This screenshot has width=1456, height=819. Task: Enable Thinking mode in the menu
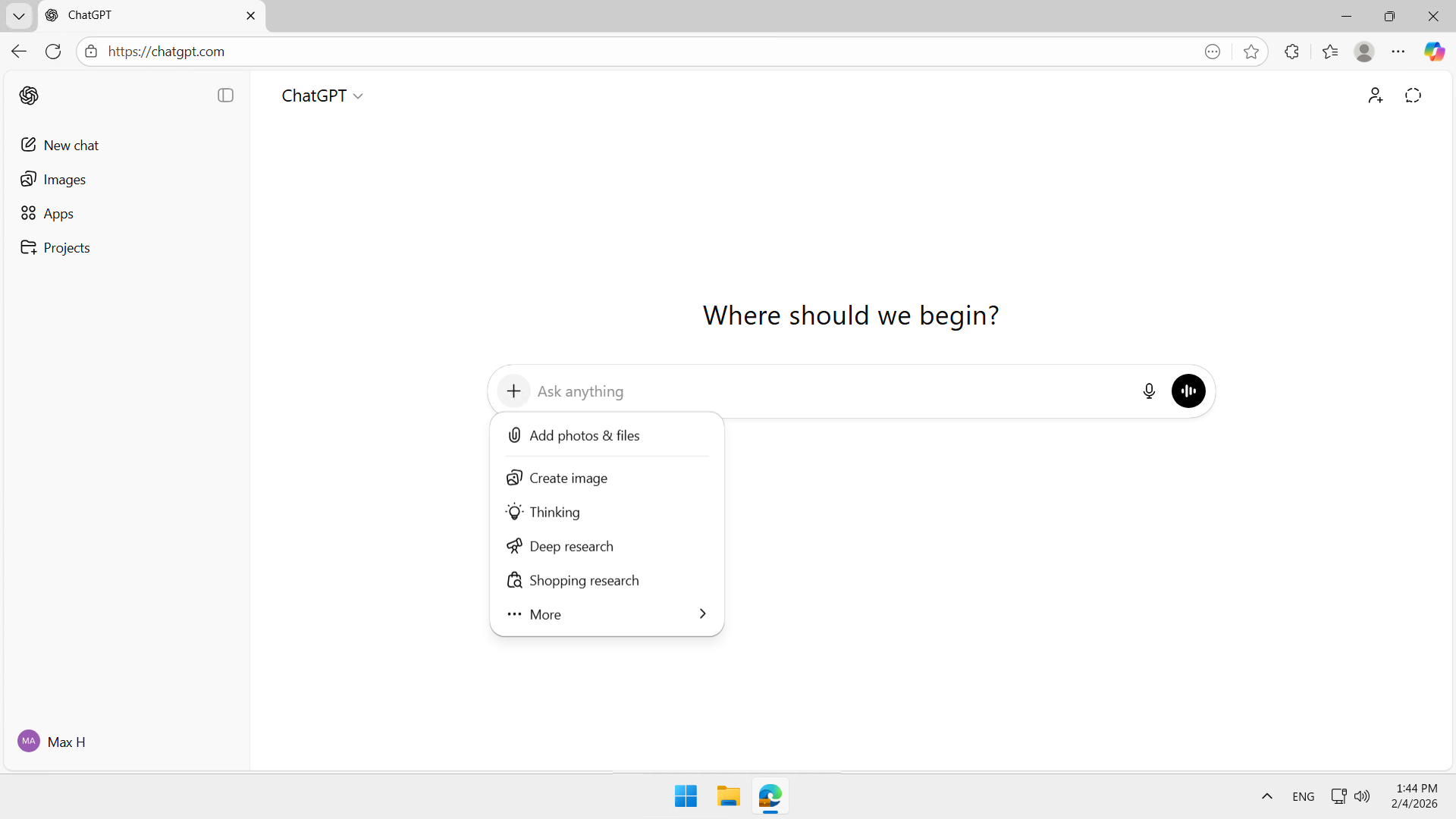pos(554,512)
